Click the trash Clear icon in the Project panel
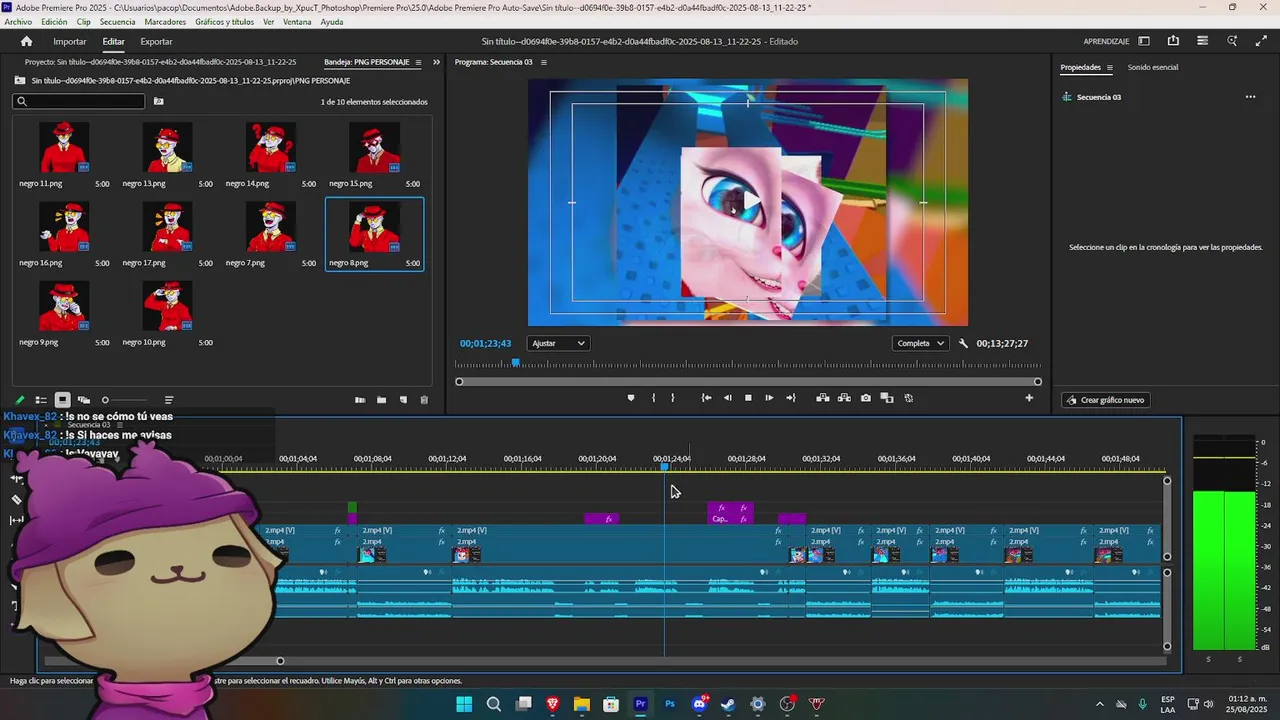1280x720 pixels. click(424, 400)
